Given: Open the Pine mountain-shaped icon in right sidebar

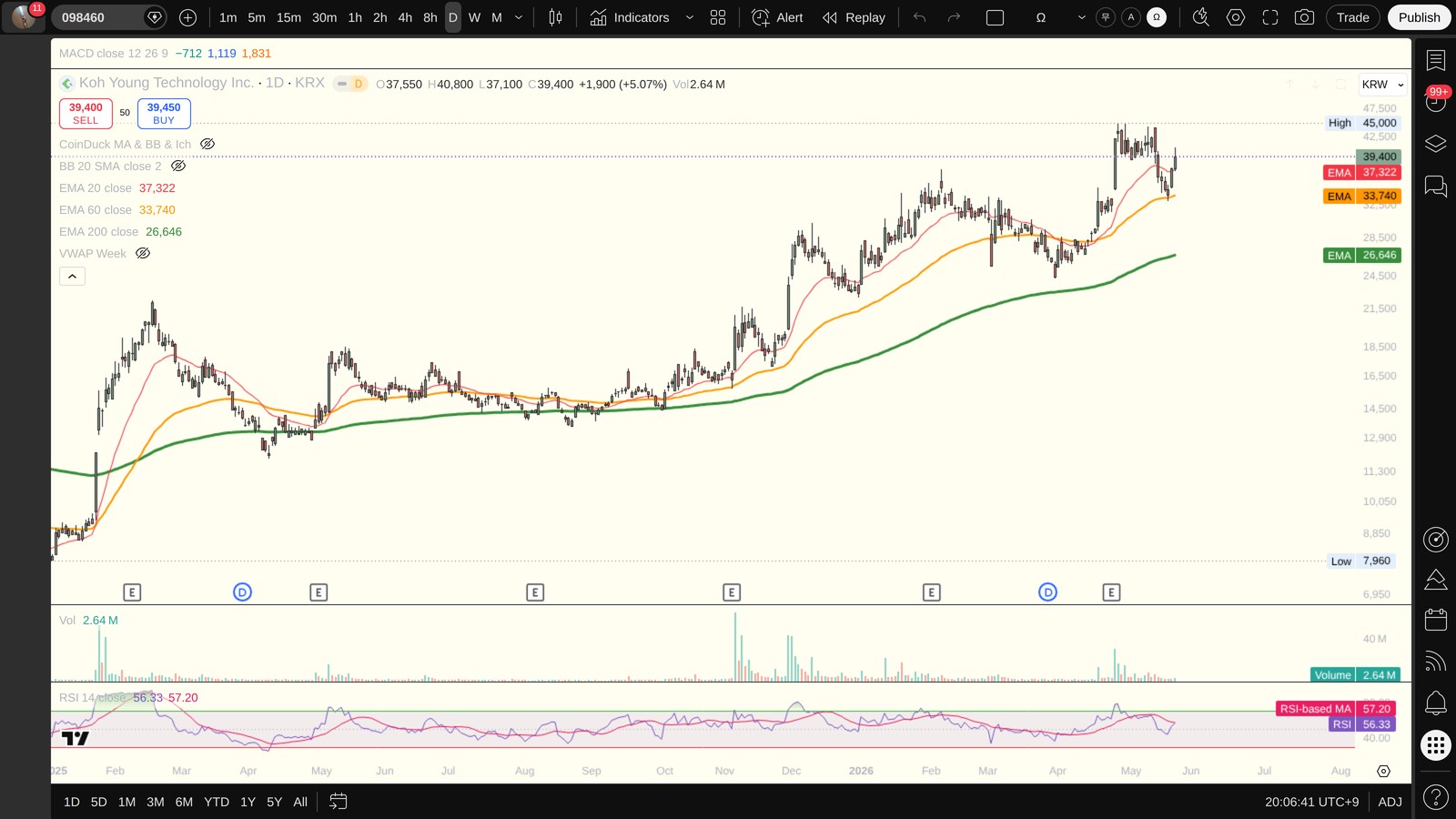Looking at the screenshot, I should pyautogui.click(x=1436, y=580).
